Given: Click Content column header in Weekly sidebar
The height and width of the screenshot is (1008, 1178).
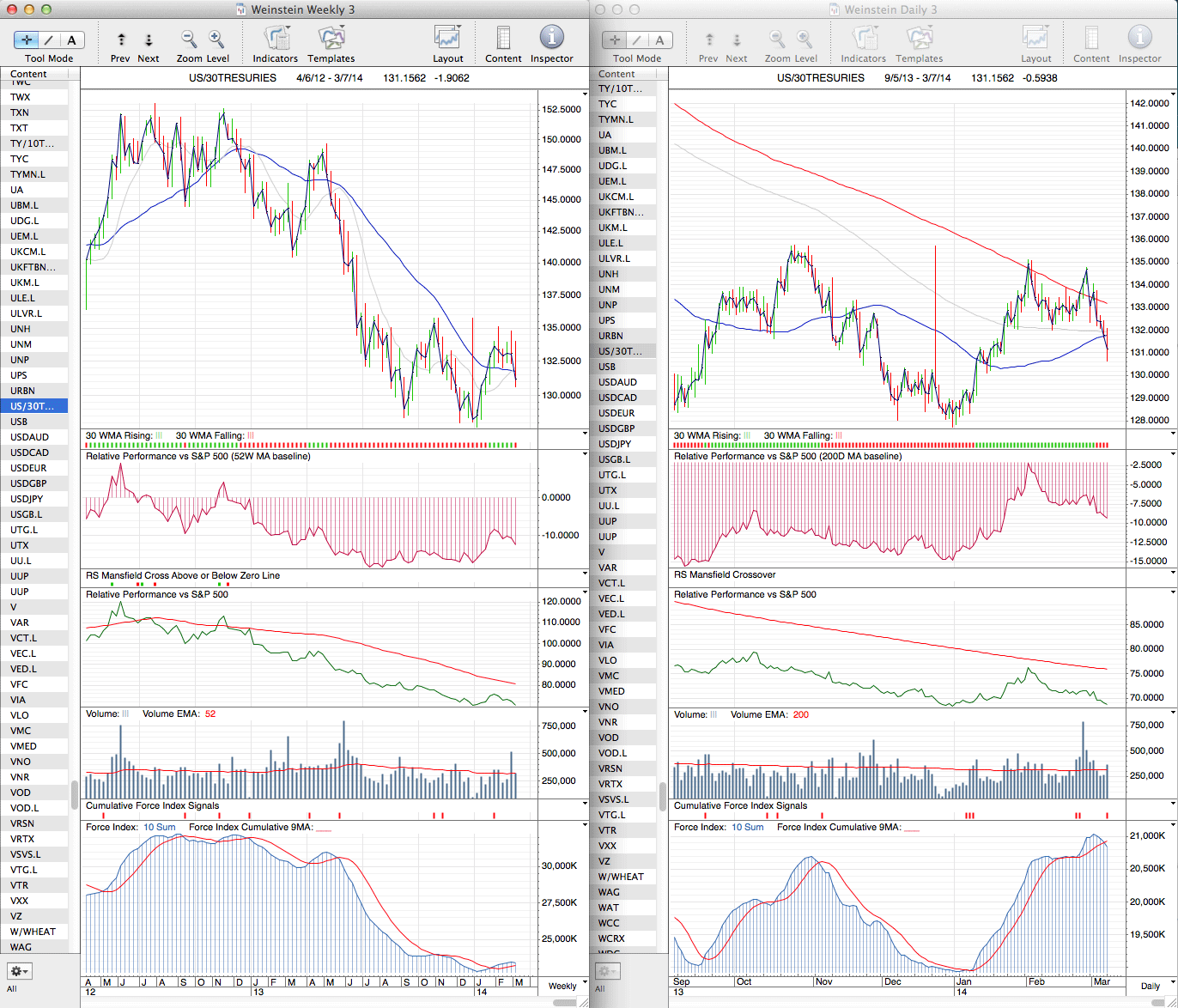Looking at the screenshot, I should click(34, 74).
